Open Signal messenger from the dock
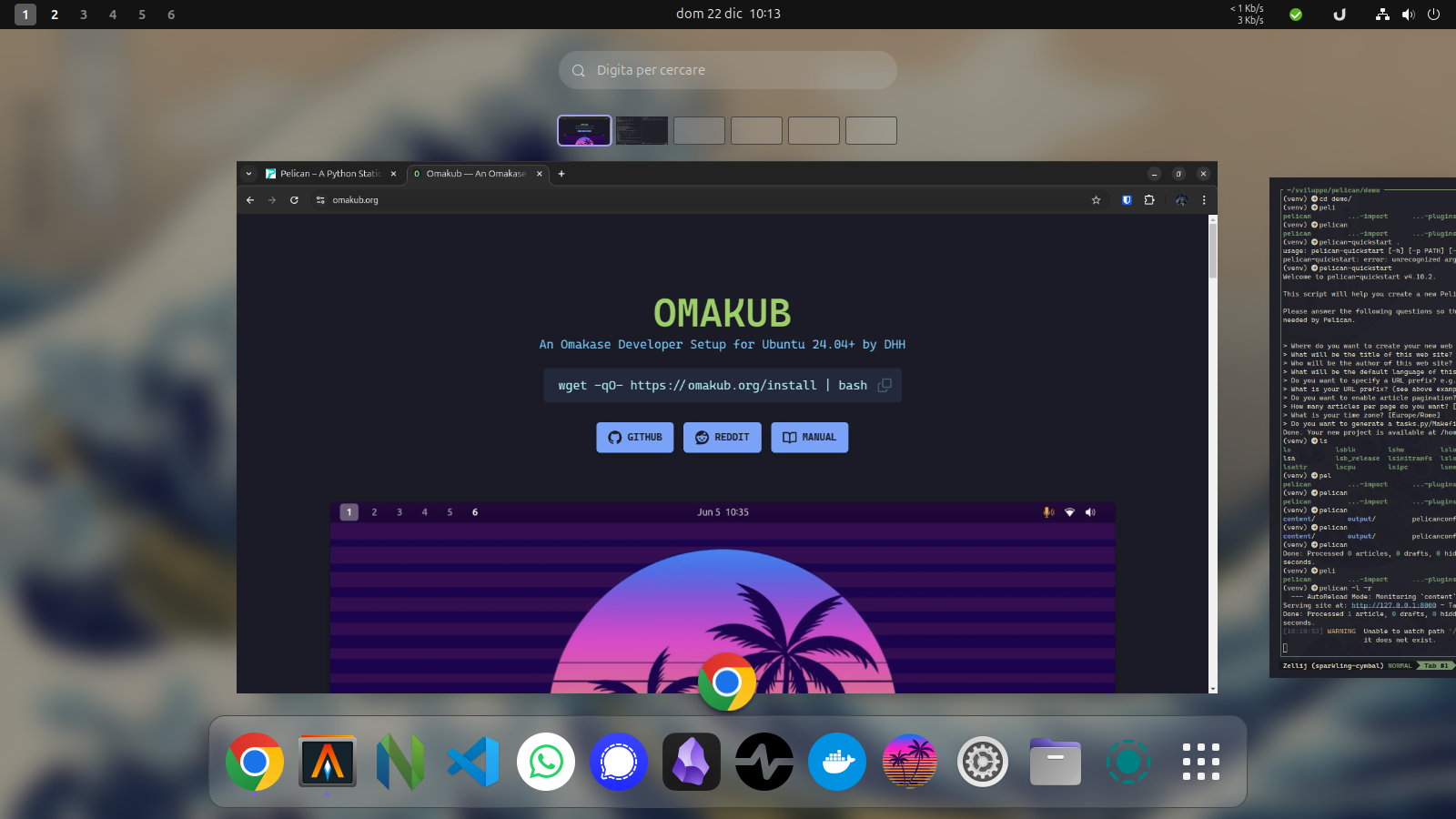This screenshot has width=1456, height=819. tap(619, 762)
